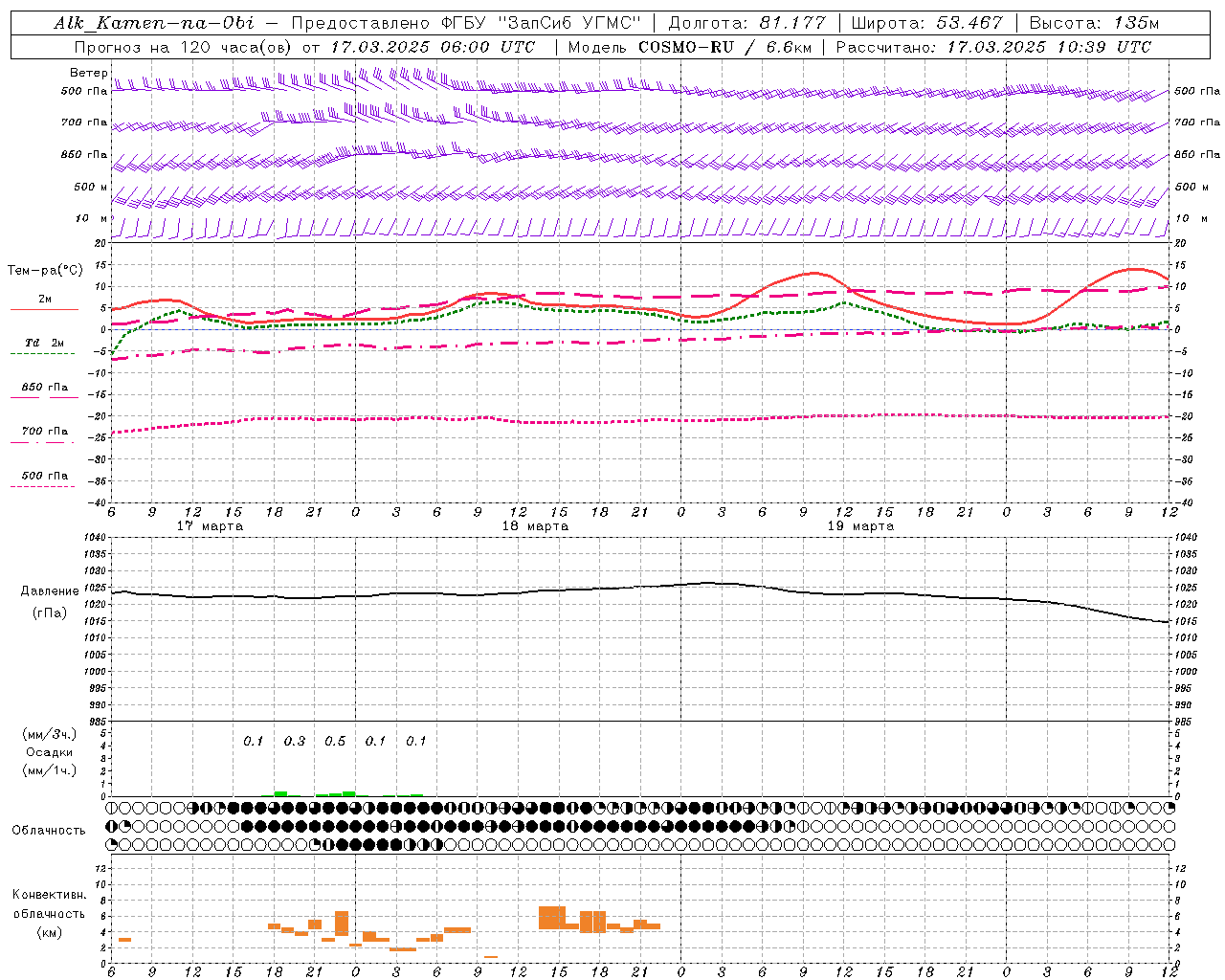The image size is (1225, 980).
Task: Click the Модель COSMO-RU / 6.6км label
Action: coord(689,47)
